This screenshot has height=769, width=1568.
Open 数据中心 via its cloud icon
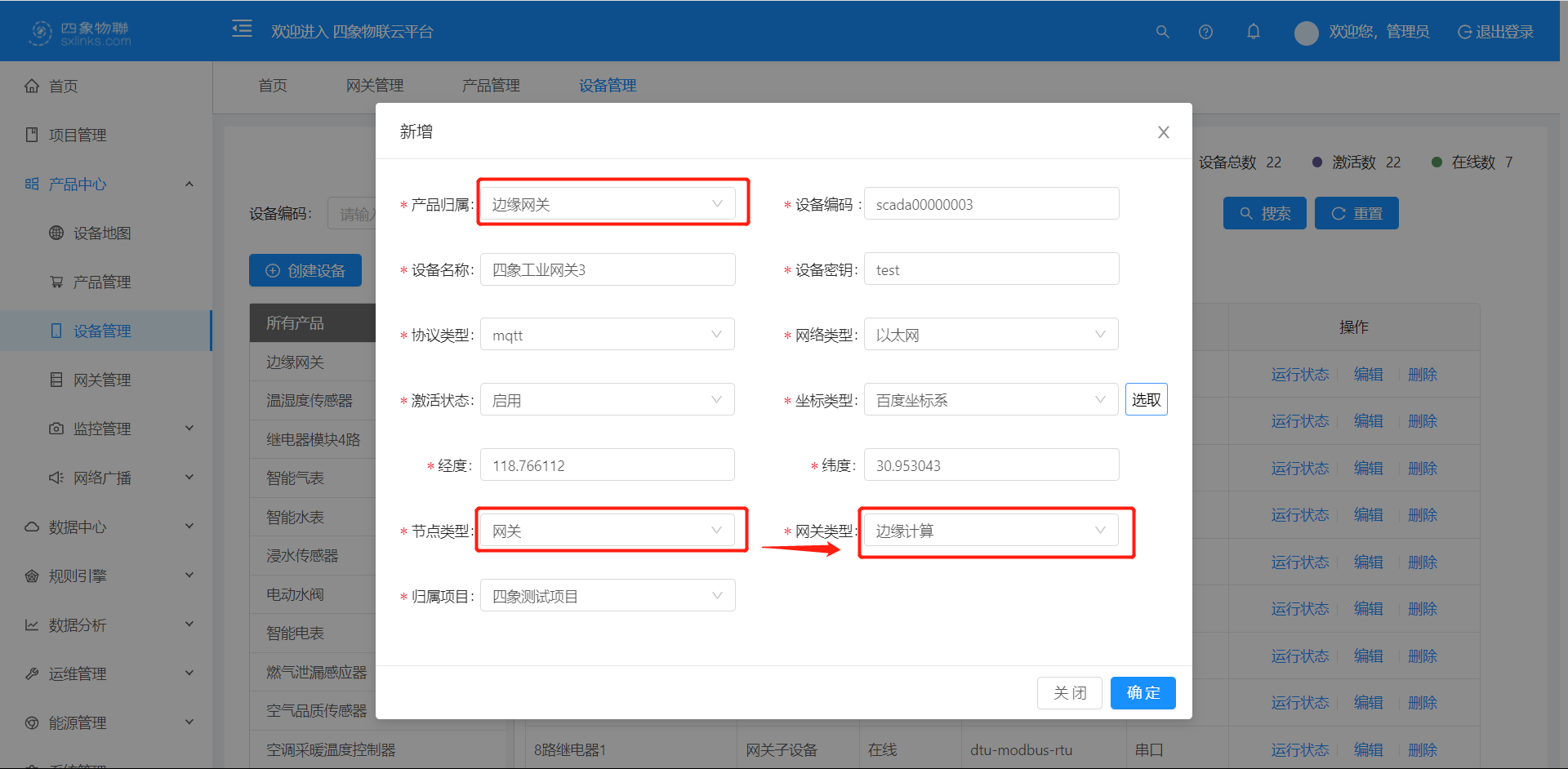[32, 527]
